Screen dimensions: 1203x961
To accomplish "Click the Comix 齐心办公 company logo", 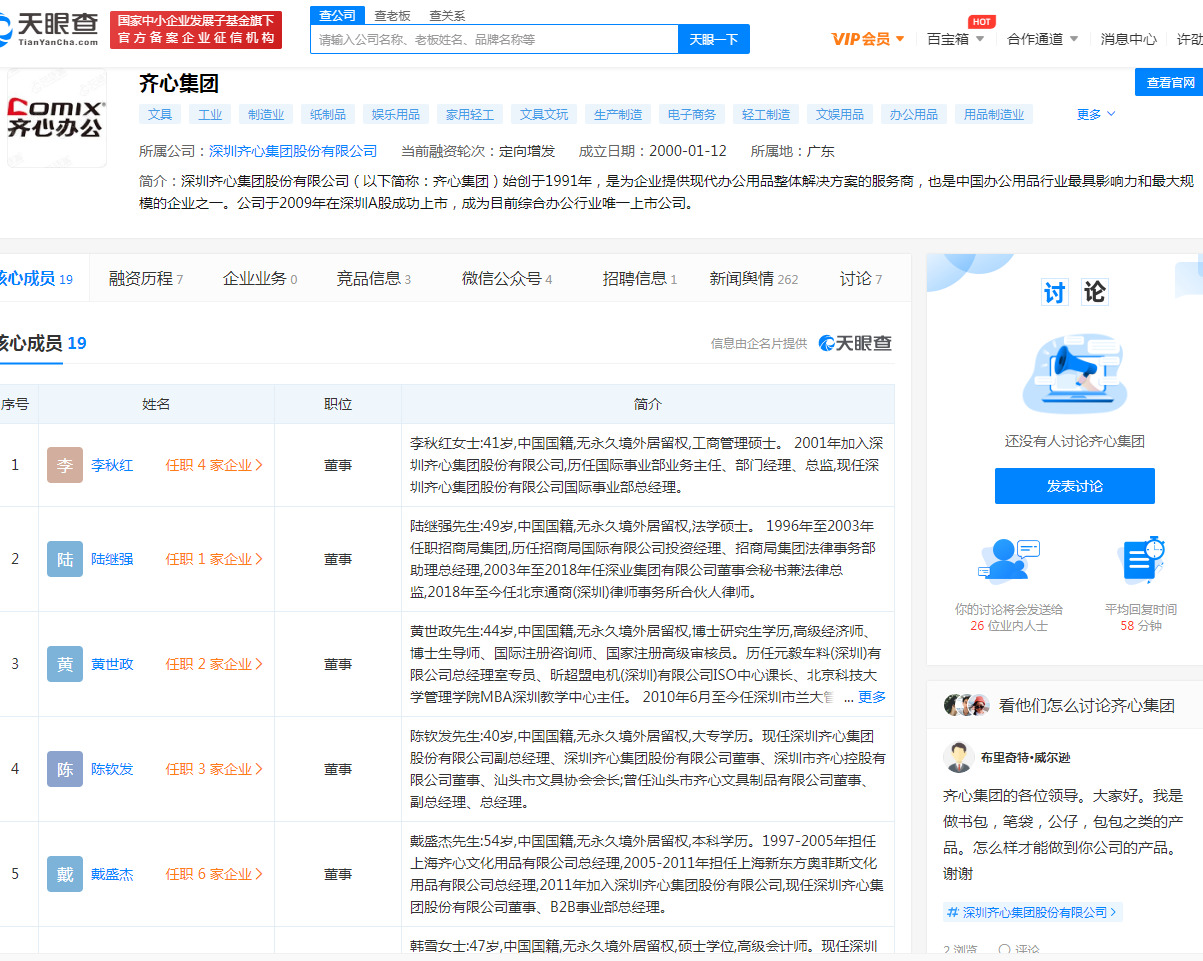I will point(56,118).
